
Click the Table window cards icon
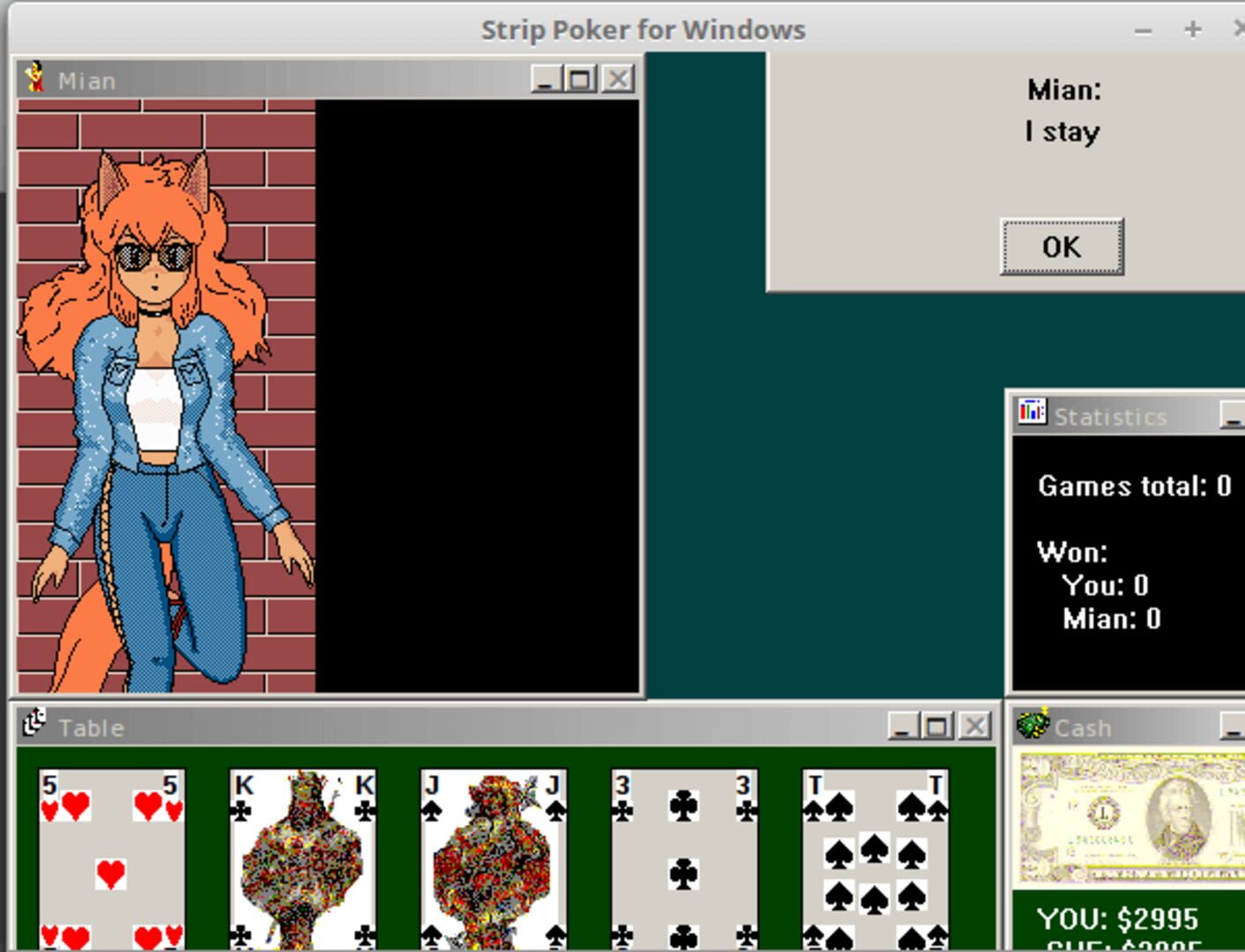pyautogui.click(x=35, y=725)
